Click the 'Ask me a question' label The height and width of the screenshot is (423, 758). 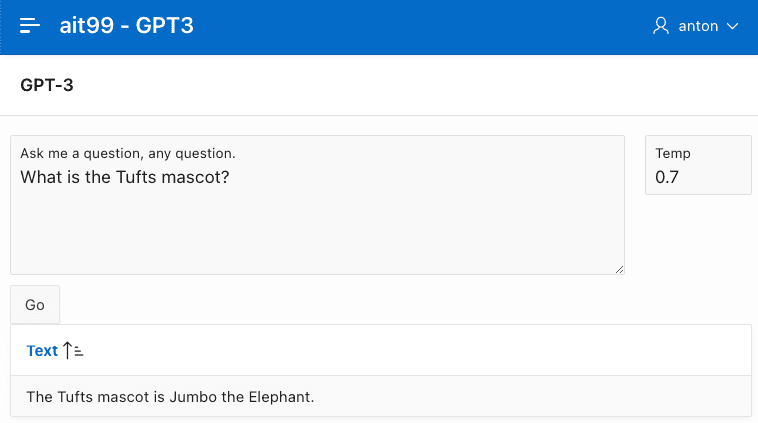point(128,153)
